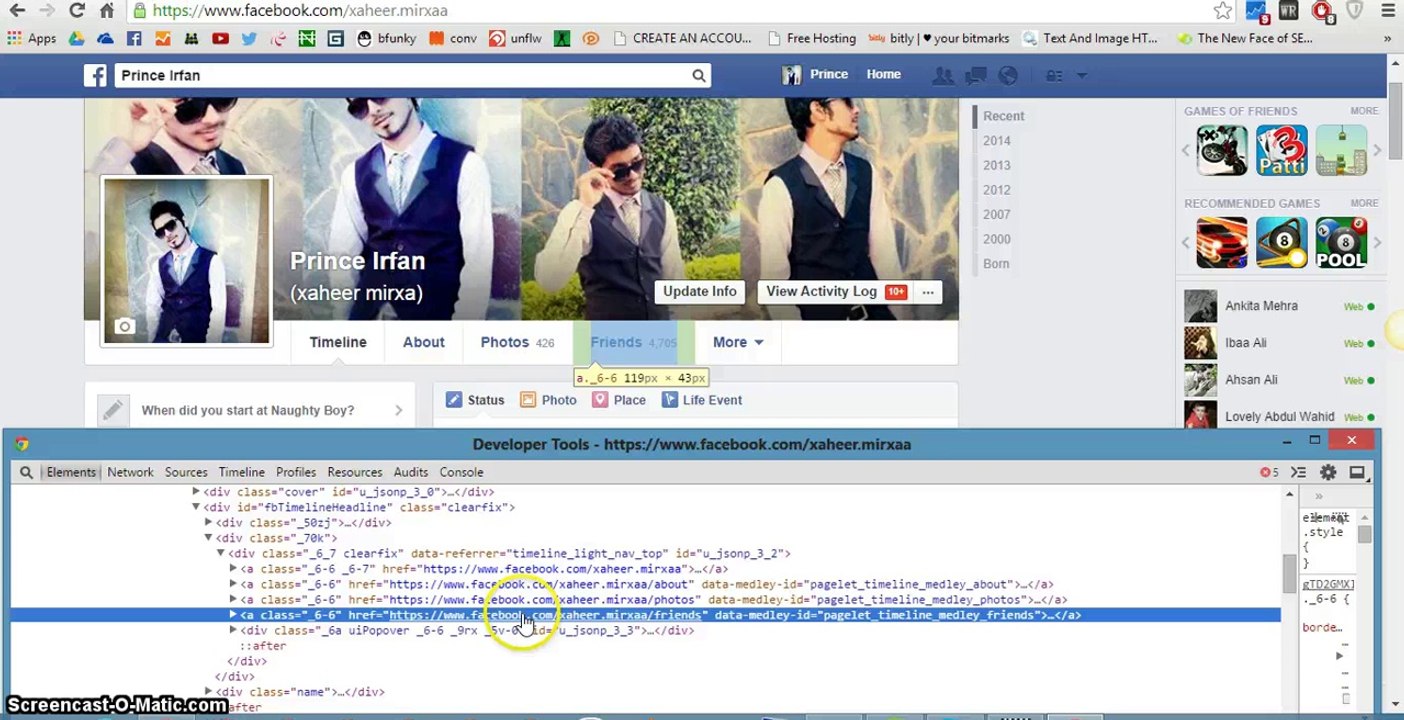1404x720 pixels.
Task: Open the 3 Patti game icon
Action: coord(1281,150)
